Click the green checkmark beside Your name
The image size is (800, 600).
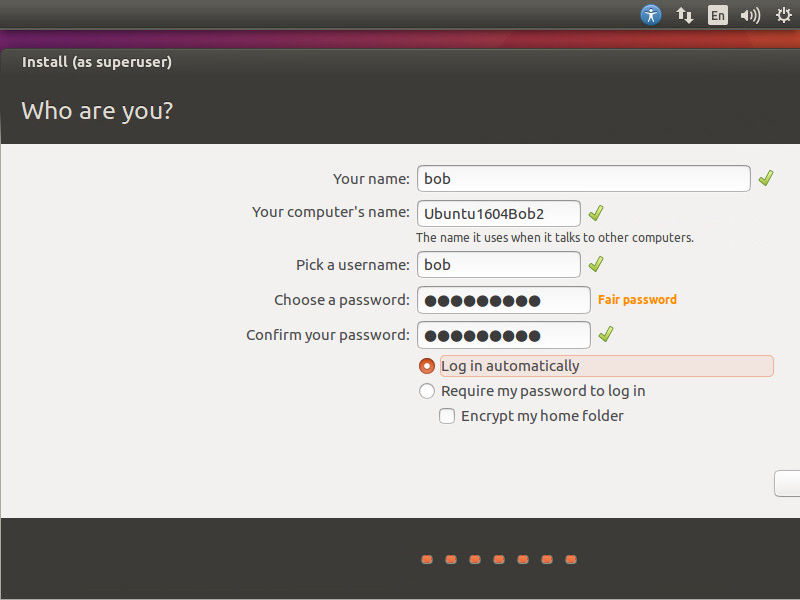tap(766, 178)
